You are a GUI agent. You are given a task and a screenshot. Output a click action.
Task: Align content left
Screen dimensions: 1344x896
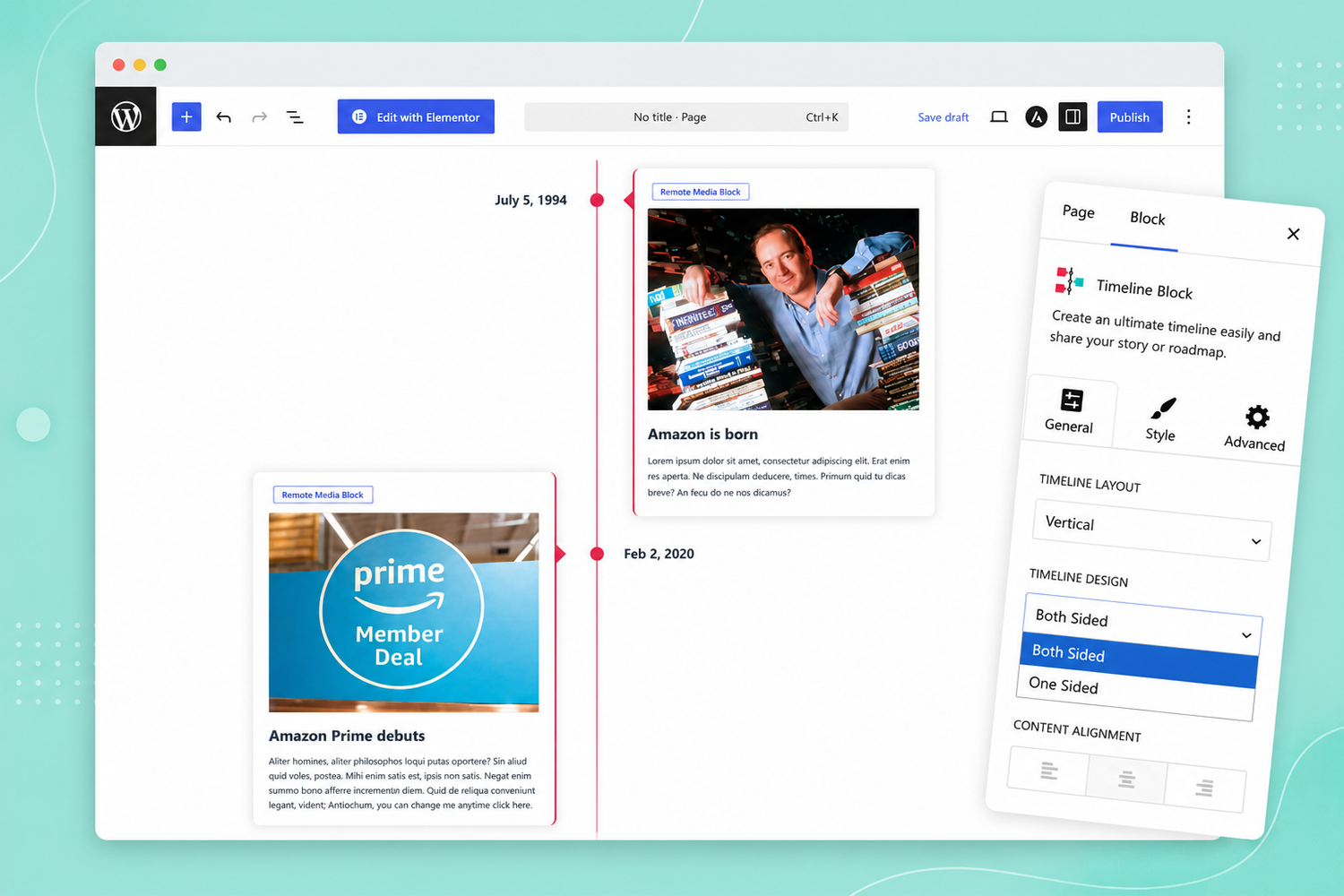pyautogui.click(x=1048, y=770)
